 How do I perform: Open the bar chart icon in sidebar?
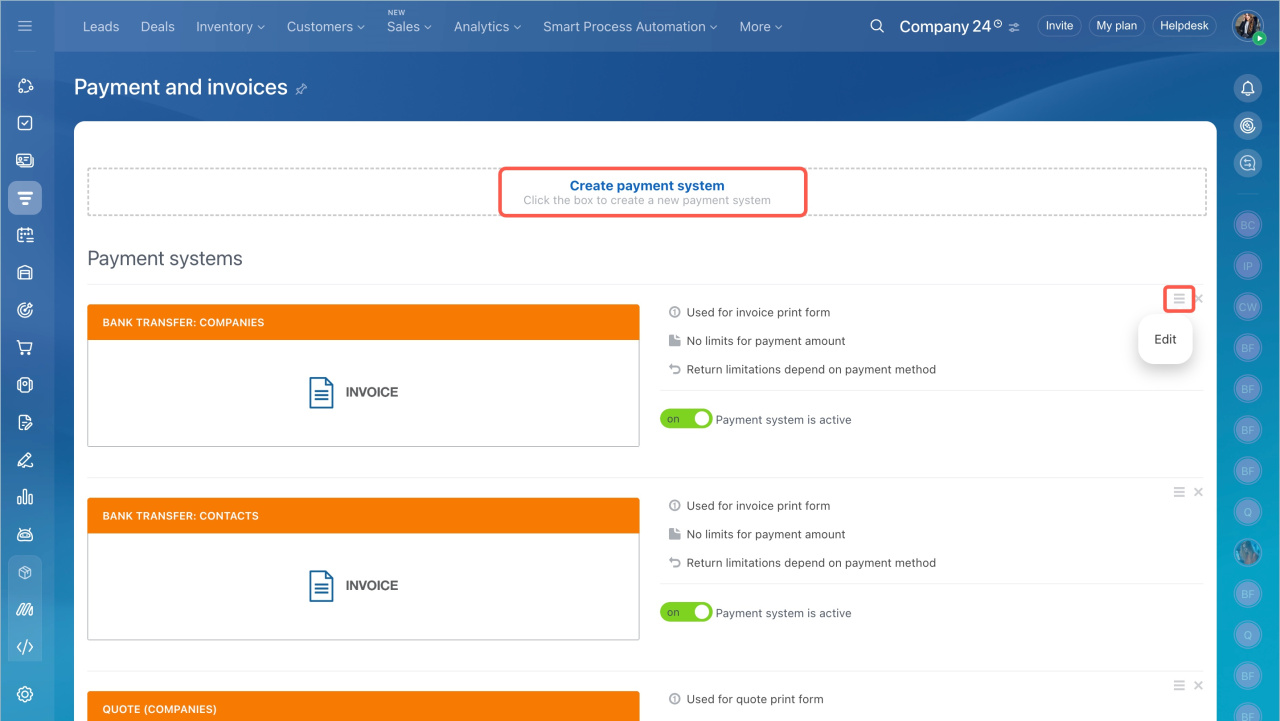[25, 497]
